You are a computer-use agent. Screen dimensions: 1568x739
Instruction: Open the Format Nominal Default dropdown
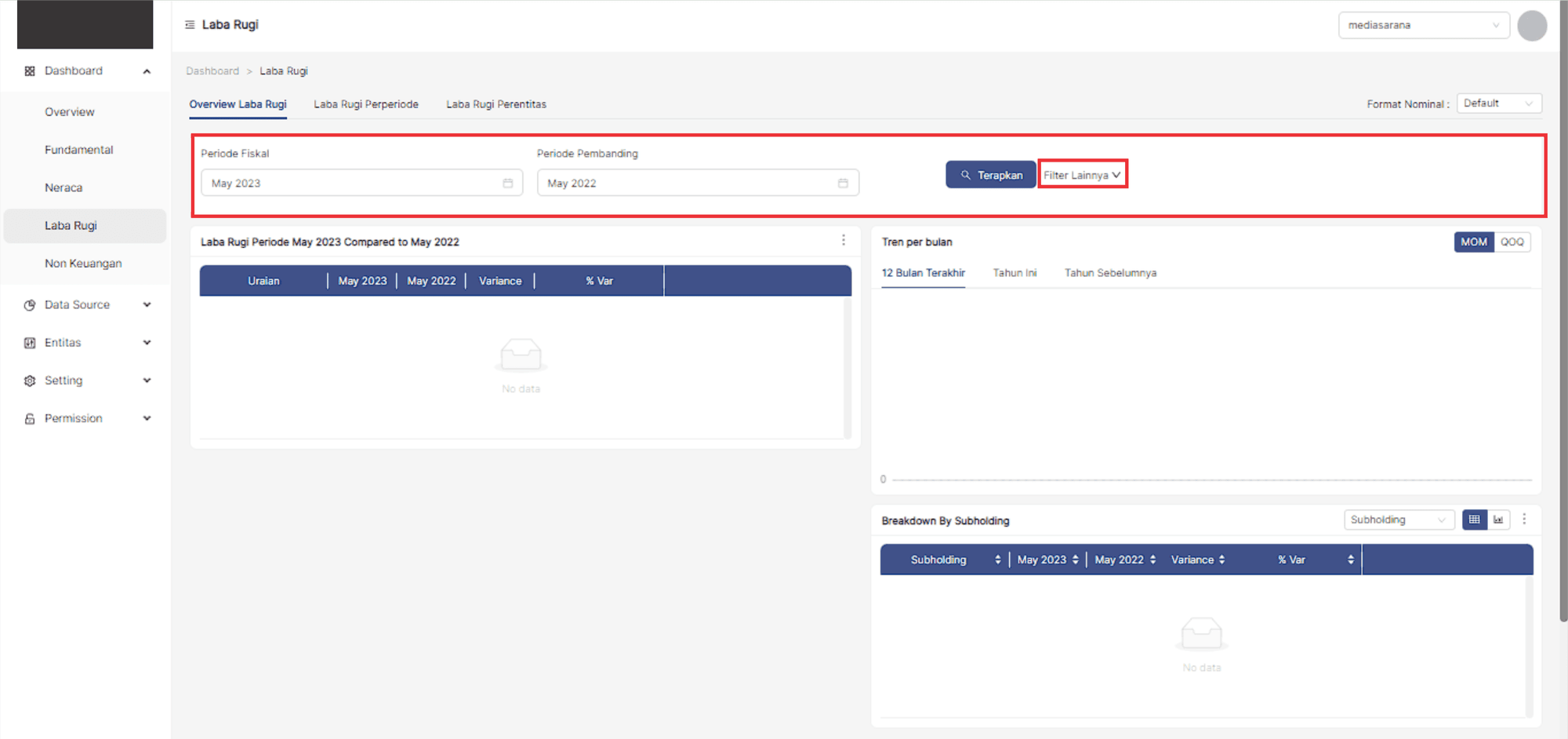coord(1498,104)
